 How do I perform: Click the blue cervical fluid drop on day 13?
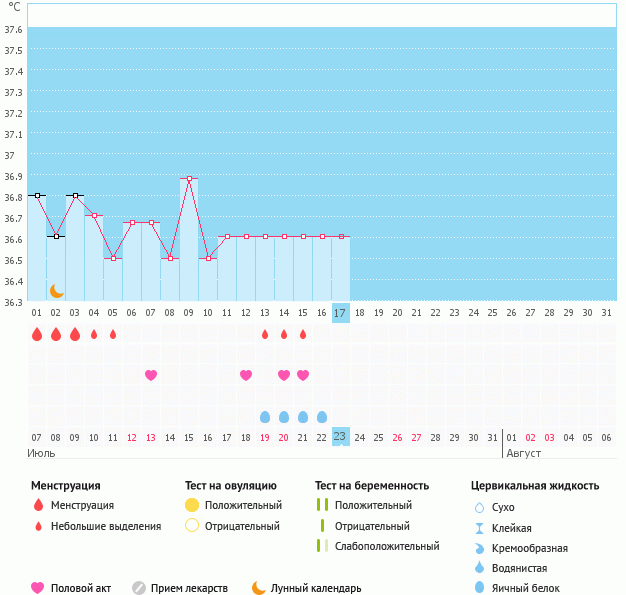265,416
